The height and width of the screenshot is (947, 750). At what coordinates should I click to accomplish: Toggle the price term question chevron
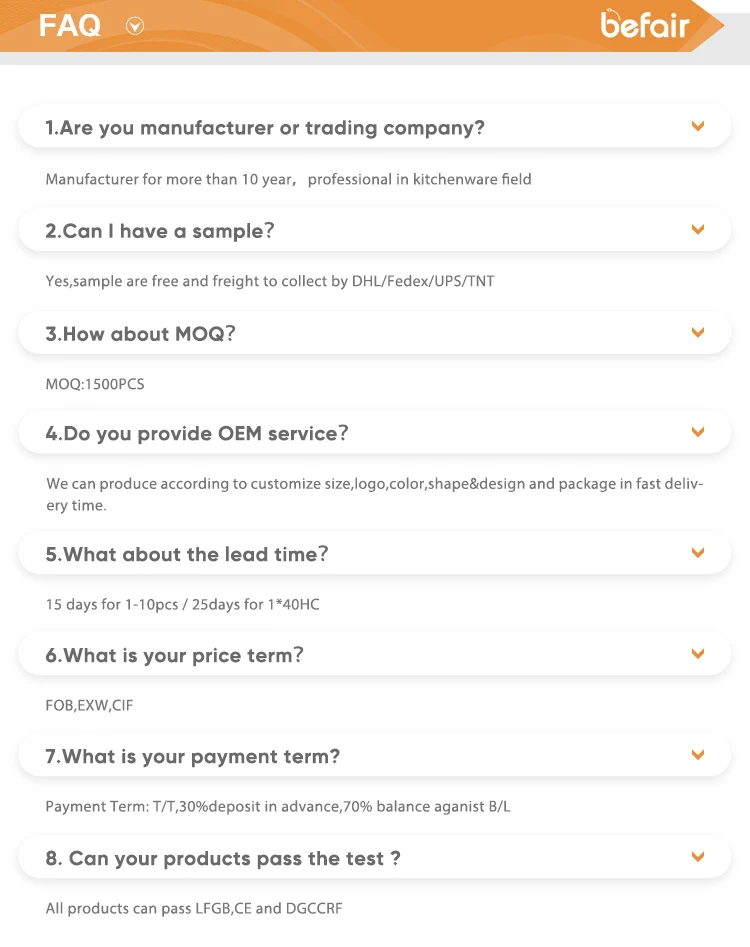[x=698, y=654]
